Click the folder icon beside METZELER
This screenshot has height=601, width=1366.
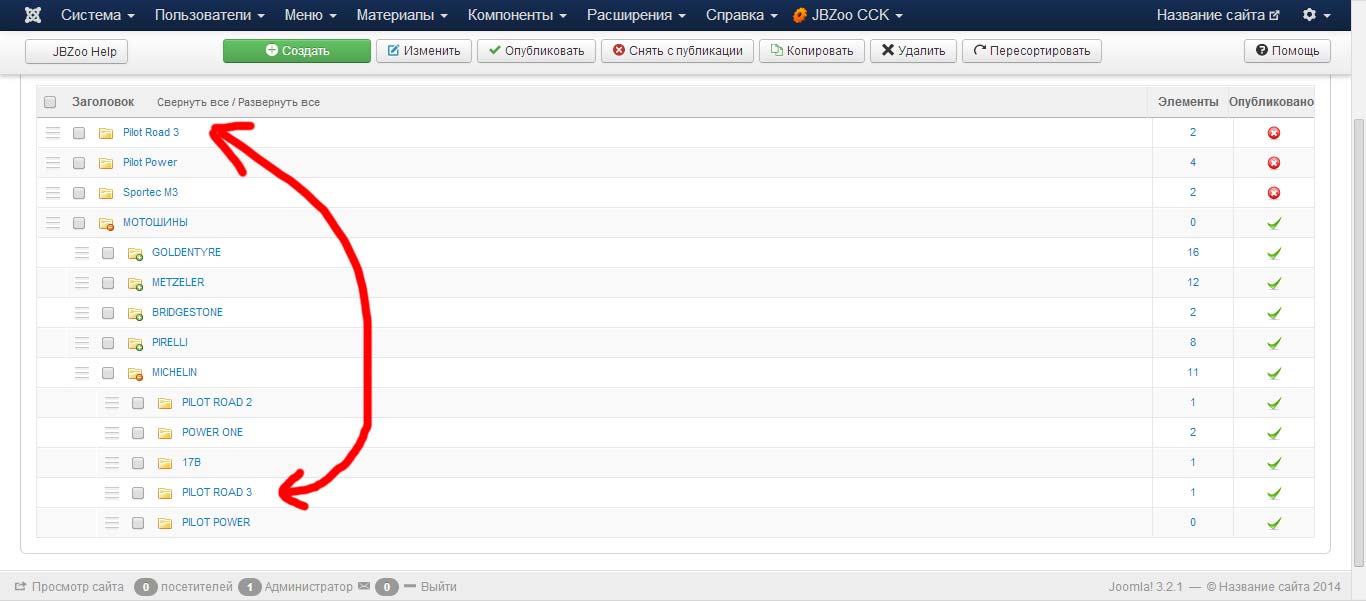[135, 283]
